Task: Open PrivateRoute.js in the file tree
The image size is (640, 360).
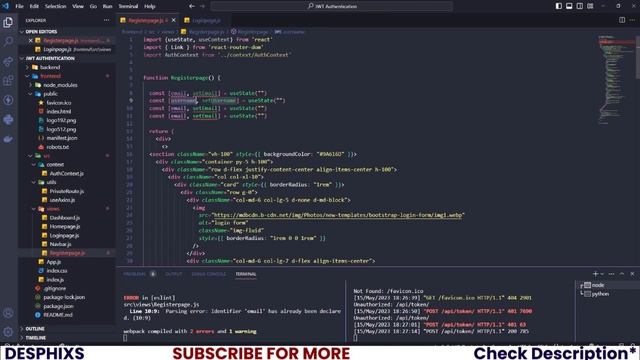Action: pyautogui.click(x=67, y=191)
